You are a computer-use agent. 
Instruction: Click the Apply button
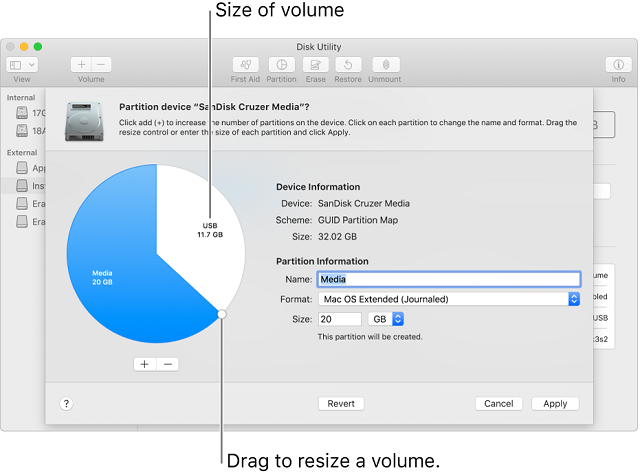555,404
